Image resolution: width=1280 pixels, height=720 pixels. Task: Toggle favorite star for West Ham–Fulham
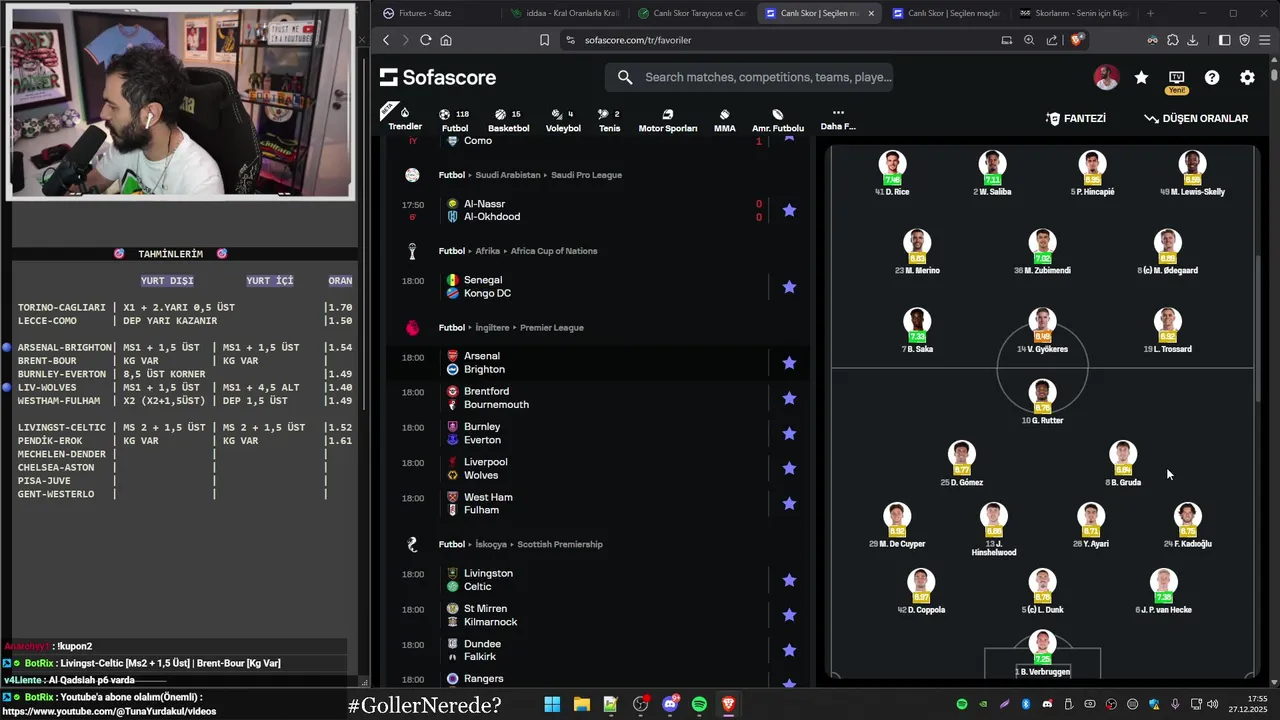[x=789, y=503]
